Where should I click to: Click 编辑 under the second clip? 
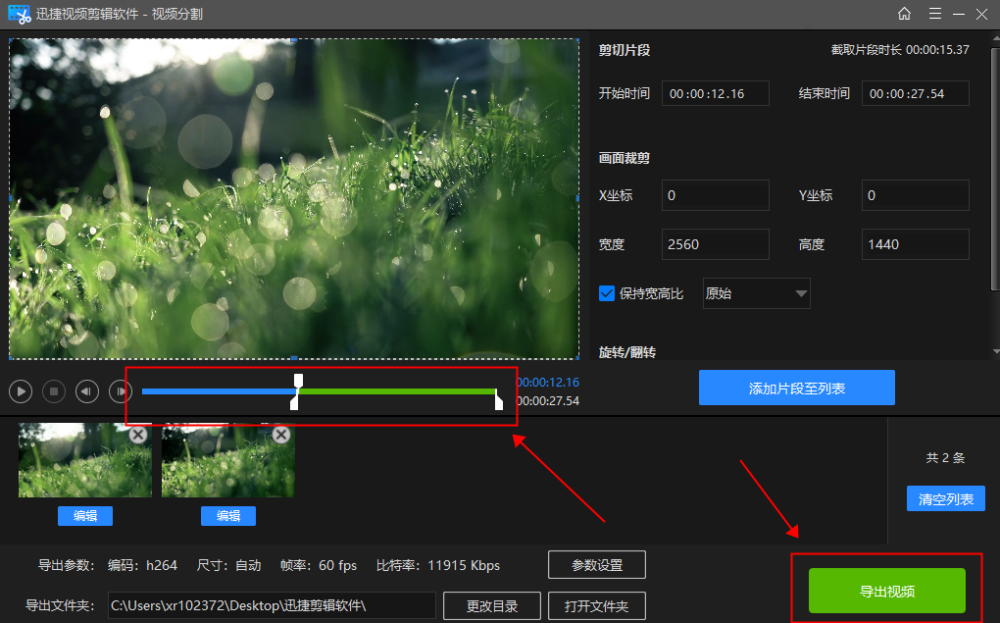(x=228, y=516)
